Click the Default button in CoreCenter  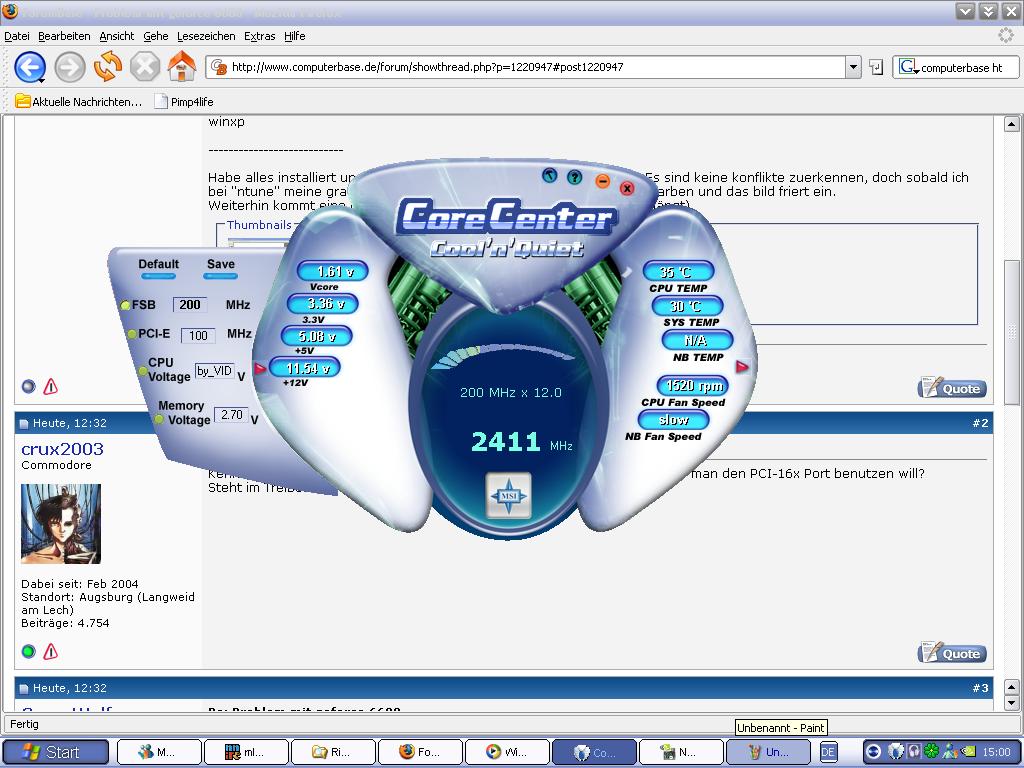point(158,267)
